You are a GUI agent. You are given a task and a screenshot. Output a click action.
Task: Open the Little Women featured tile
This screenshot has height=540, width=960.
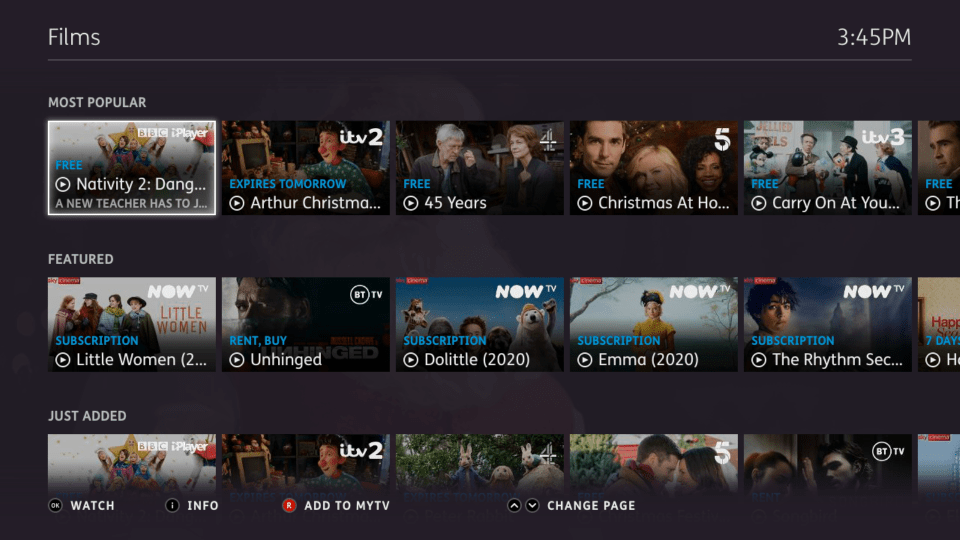132,324
